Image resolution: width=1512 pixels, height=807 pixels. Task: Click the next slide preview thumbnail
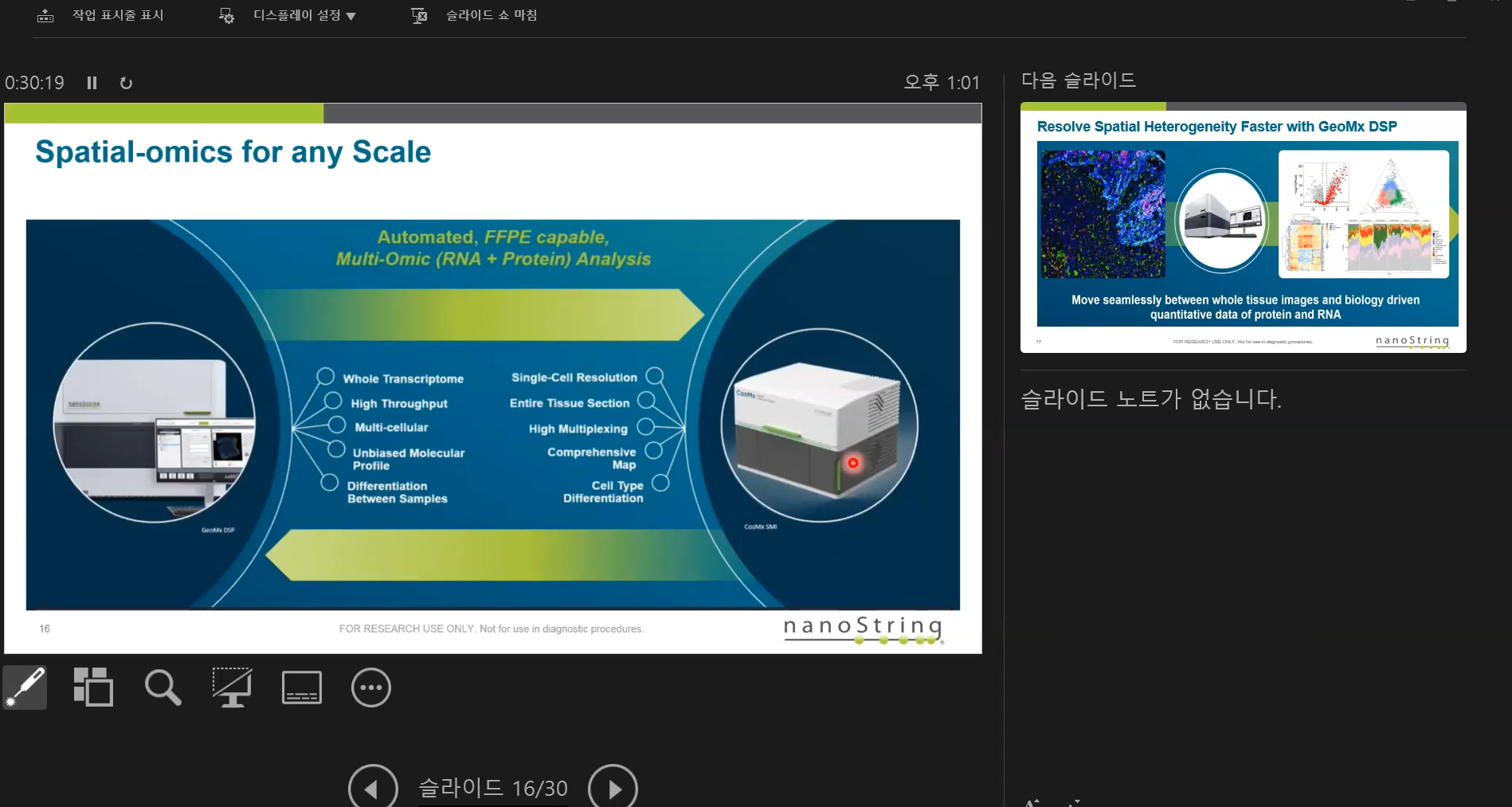coord(1244,227)
